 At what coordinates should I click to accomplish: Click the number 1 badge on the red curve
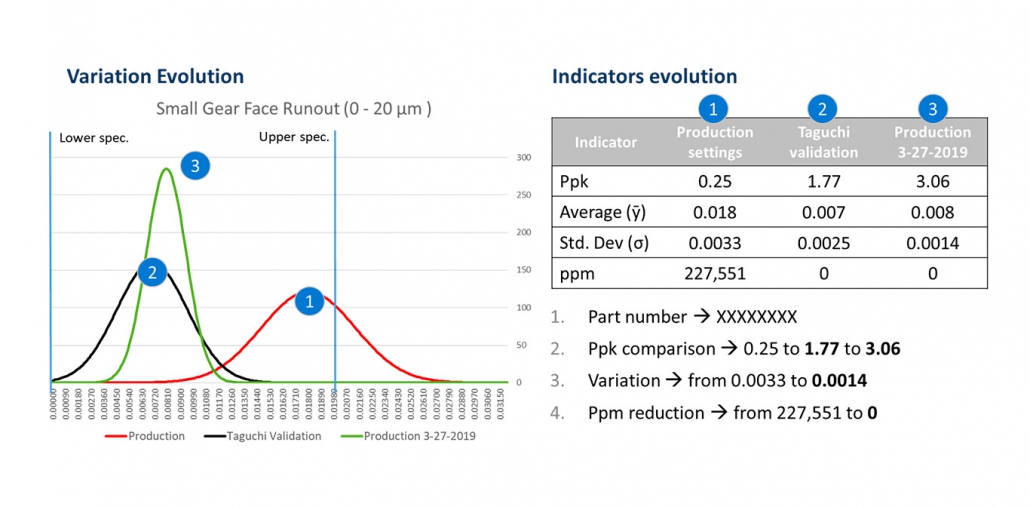[x=309, y=300]
